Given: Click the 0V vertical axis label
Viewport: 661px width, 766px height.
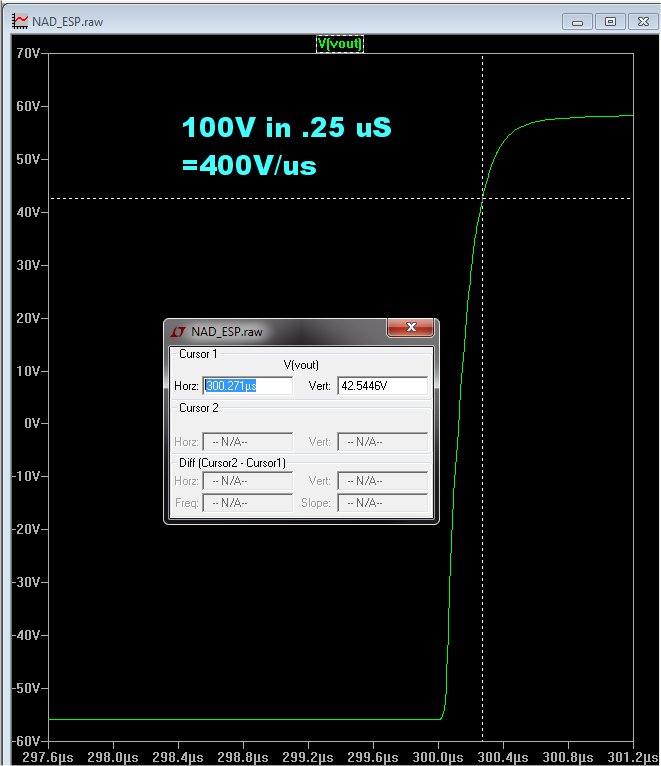Looking at the screenshot, I should pos(32,423).
